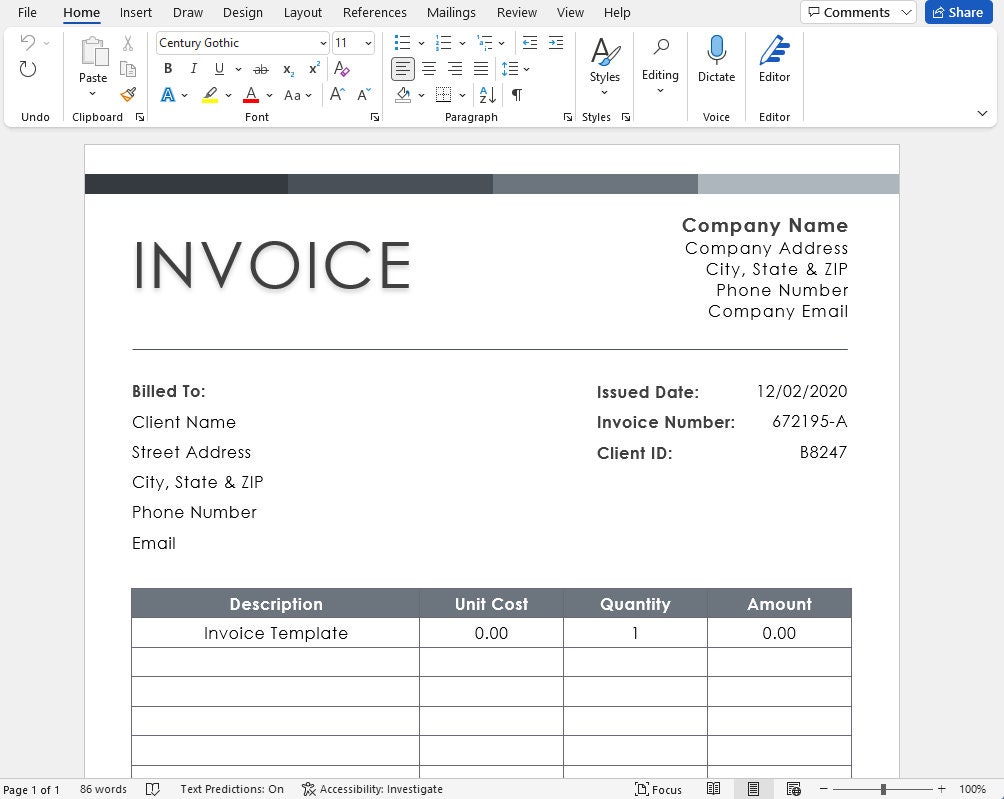Switch to Read Mode view
Viewport: 1004px width, 799px height.
[x=713, y=789]
